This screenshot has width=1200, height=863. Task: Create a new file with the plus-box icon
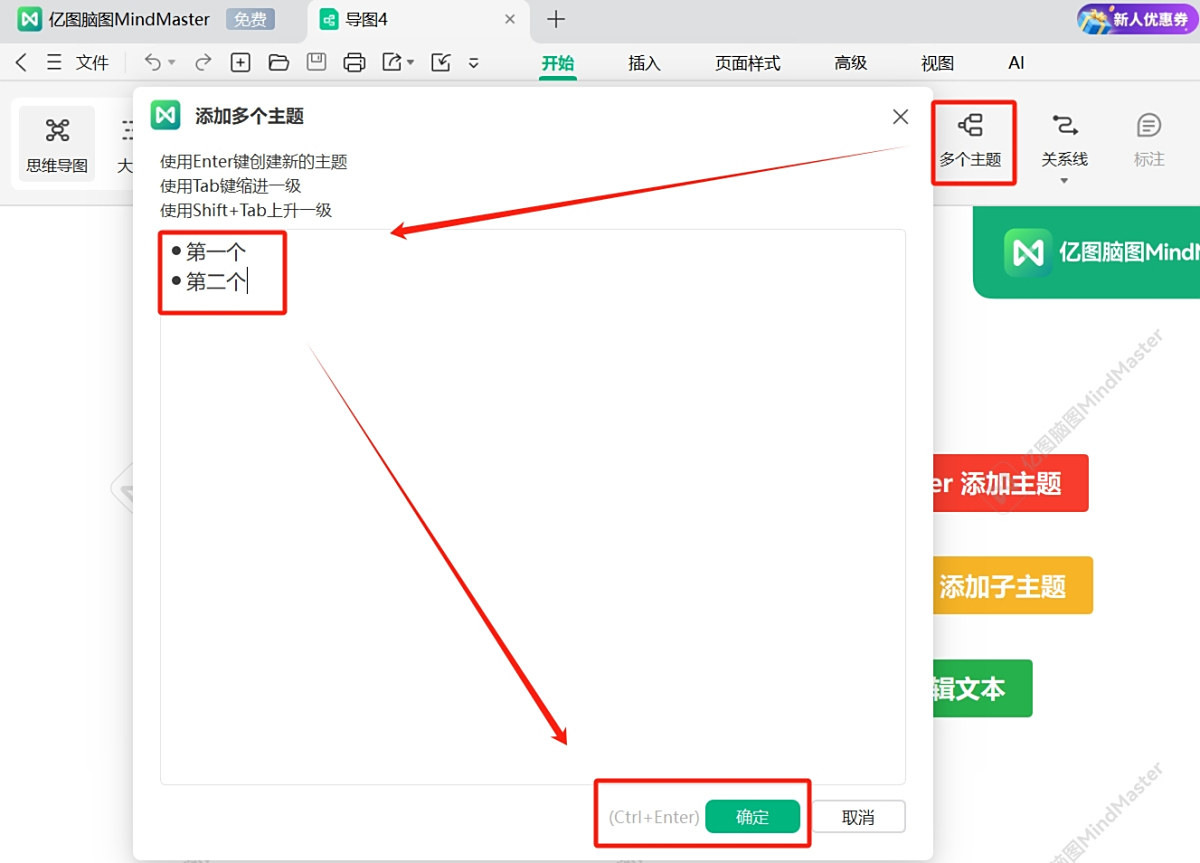[x=240, y=63]
